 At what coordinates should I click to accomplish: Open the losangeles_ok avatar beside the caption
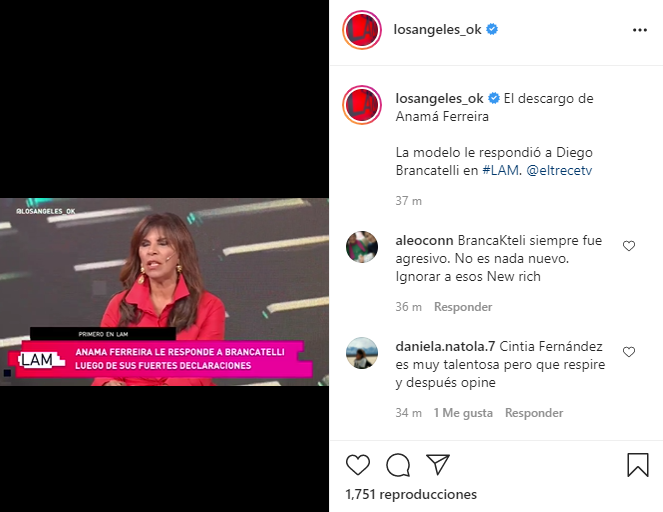(362, 105)
